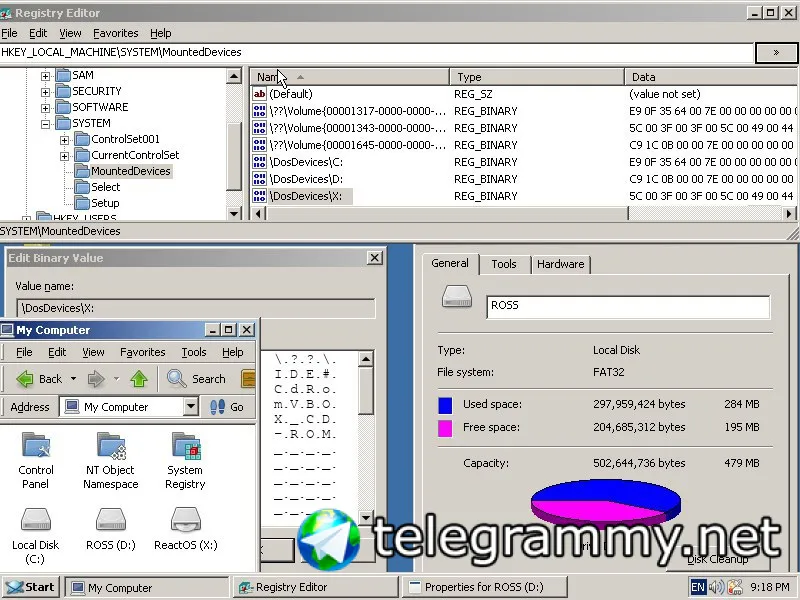Collapse the SYSTEM registry key
This screenshot has width=800, height=600.
(x=45, y=124)
